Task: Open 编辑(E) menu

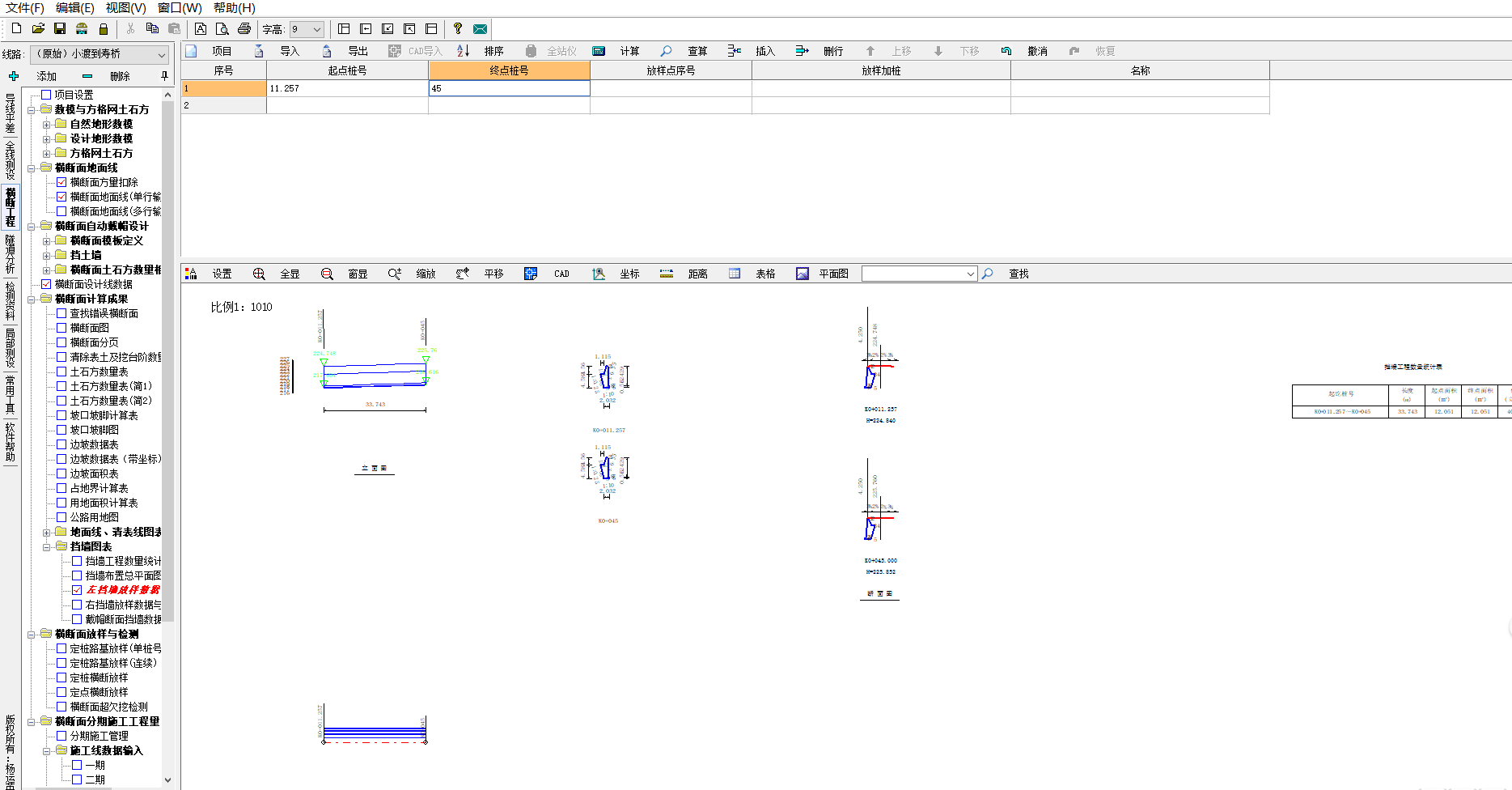Action: pyautogui.click(x=74, y=7)
